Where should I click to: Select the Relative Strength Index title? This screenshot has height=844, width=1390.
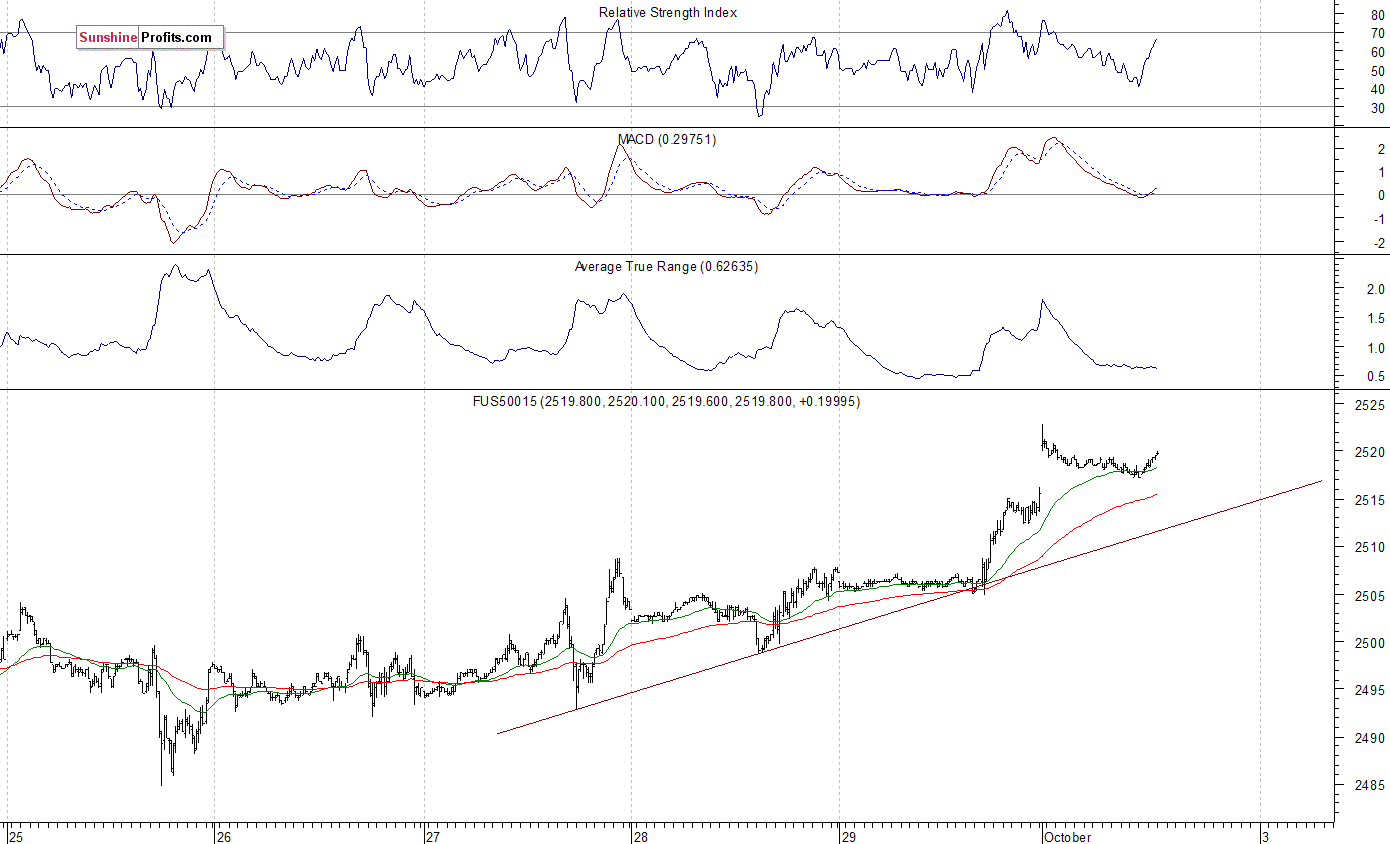(x=668, y=12)
